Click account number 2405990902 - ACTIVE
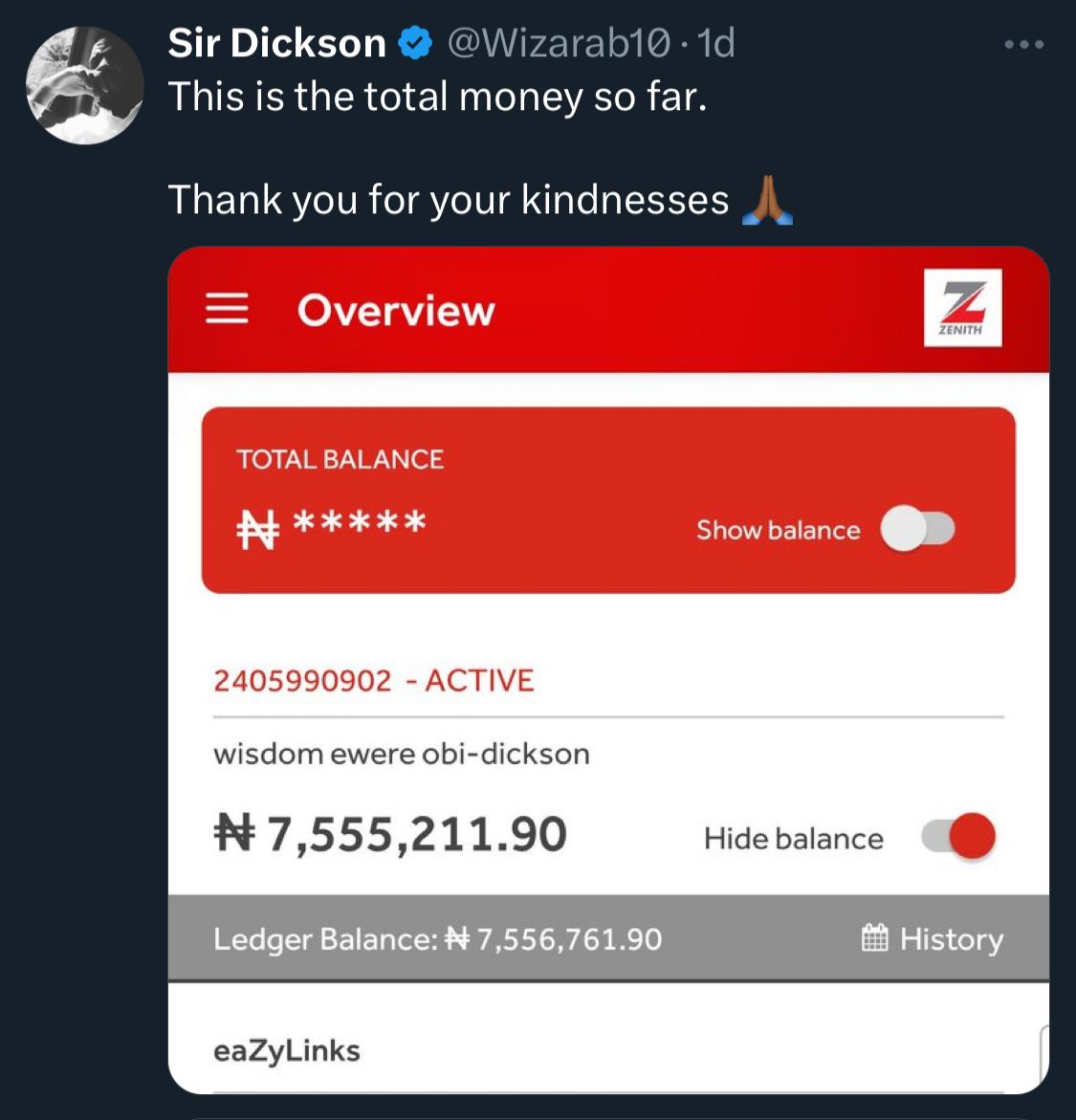1076x1120 pixels. tap(374, 681)
